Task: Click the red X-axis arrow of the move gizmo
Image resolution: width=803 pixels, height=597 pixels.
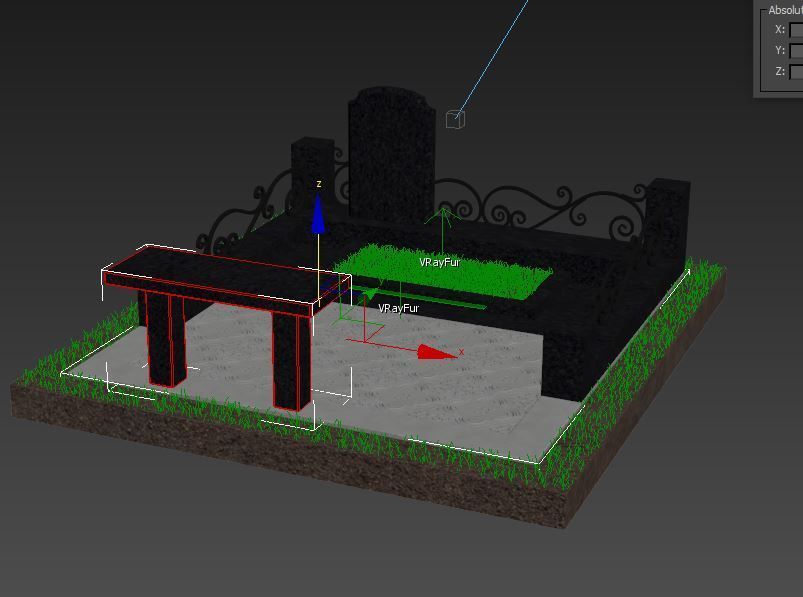Action: coord(436,351)
